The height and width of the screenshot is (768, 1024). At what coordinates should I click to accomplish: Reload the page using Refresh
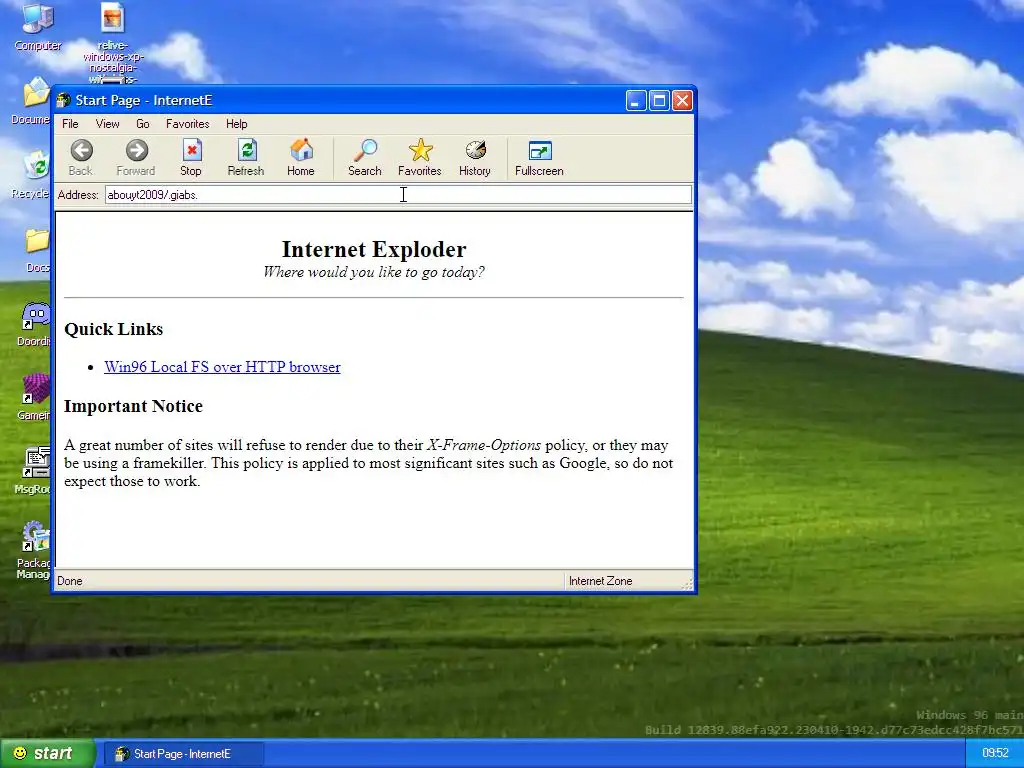pyautogui.click(x=246, y=157)
